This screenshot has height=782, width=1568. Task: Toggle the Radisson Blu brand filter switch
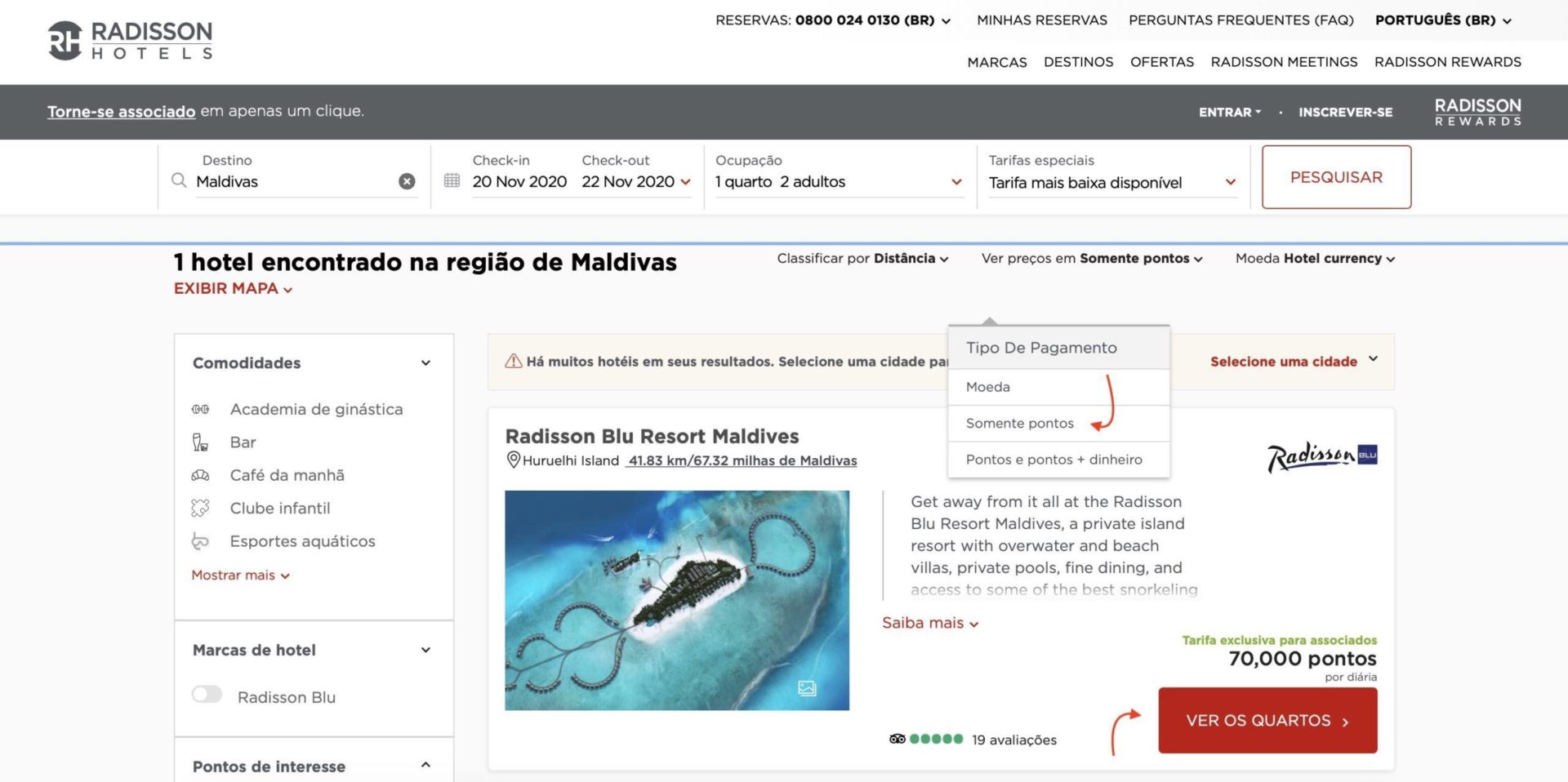tap(207, 695)
